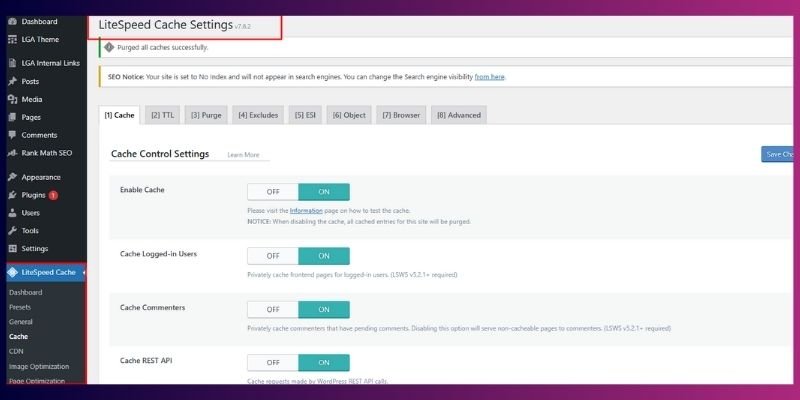Screen dimensions: 800x400
Task: Click the Rank Math SEO chart icon
Action: pos(13,153)
